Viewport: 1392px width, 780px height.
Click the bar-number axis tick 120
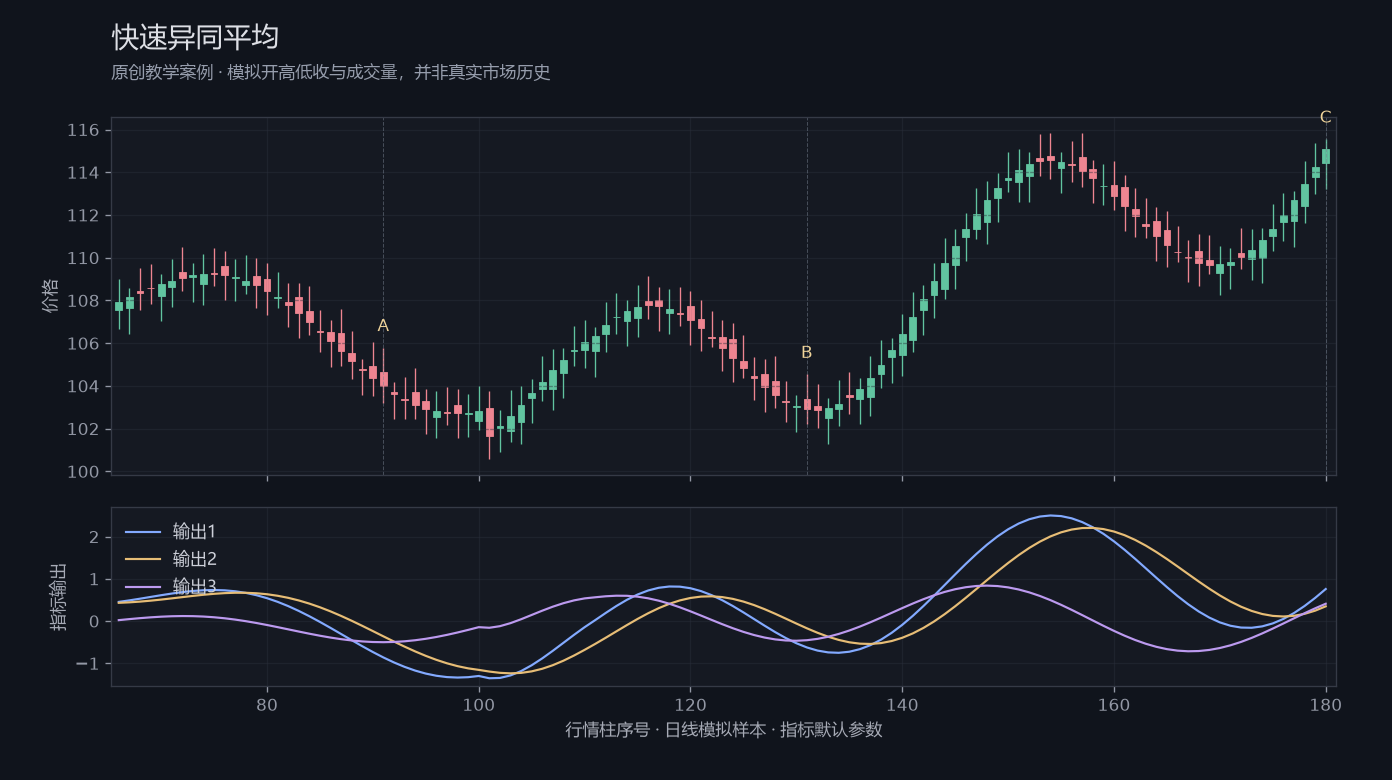(690, 704)
